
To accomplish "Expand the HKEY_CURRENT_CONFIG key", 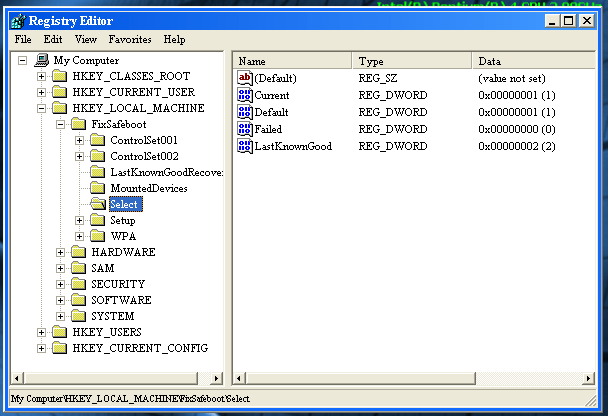I will point(41,348).
